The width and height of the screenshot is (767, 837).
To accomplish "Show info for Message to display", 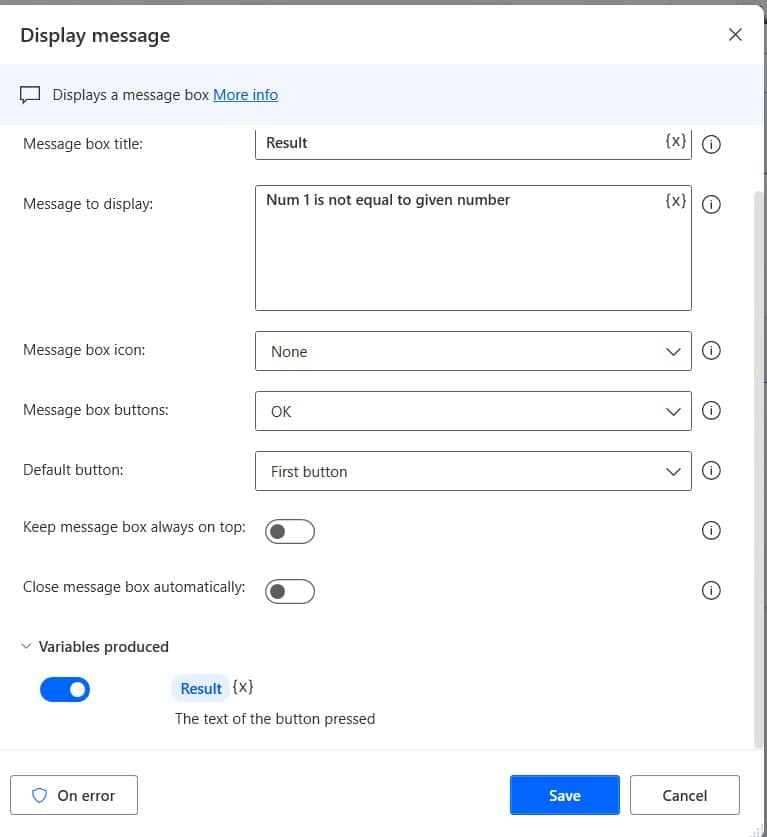I will [711, 204].
